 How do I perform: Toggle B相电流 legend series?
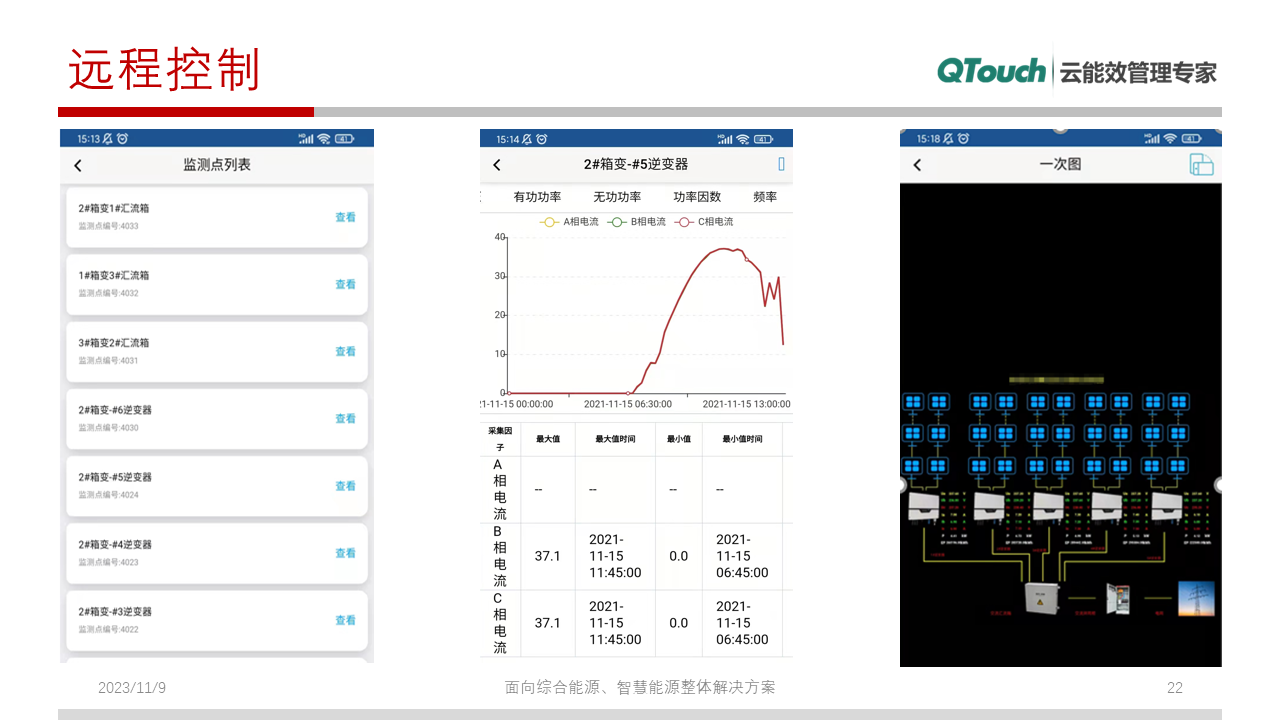pyautogui.click(x=636, y=222)
